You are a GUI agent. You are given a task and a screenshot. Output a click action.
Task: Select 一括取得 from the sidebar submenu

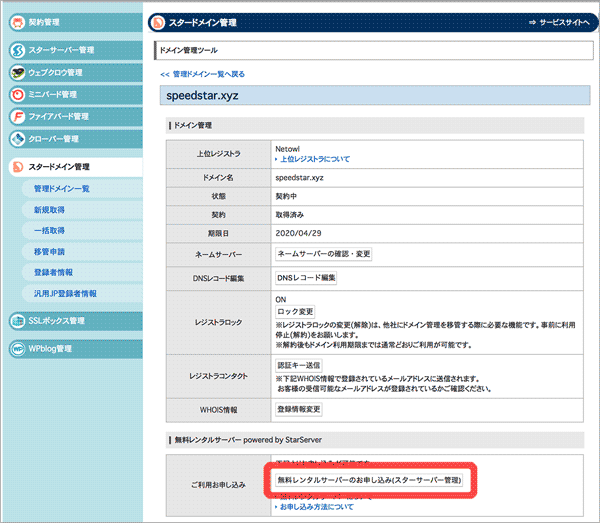(x=50, y=230)
